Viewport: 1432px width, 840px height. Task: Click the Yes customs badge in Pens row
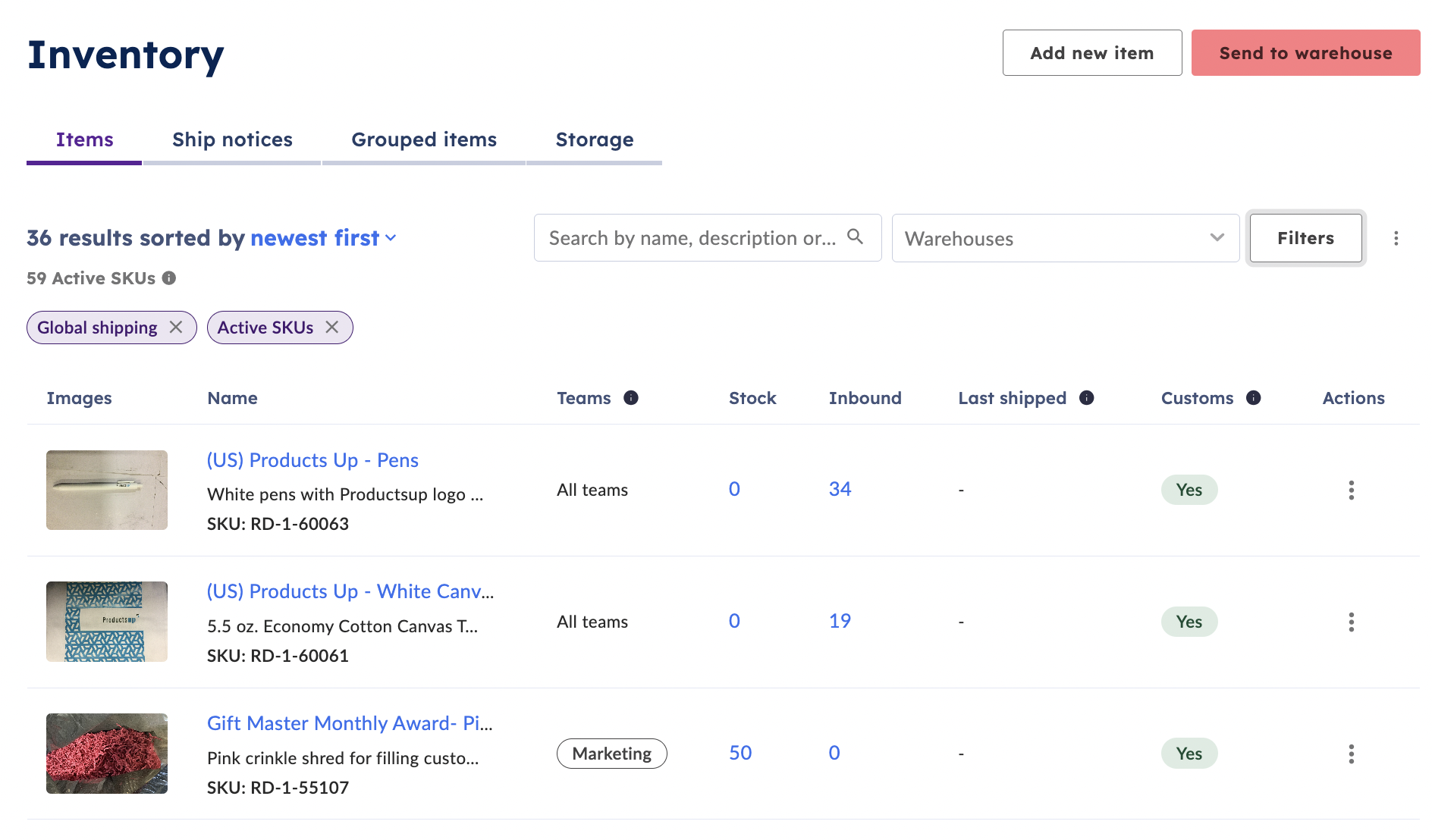(1189, 490)
